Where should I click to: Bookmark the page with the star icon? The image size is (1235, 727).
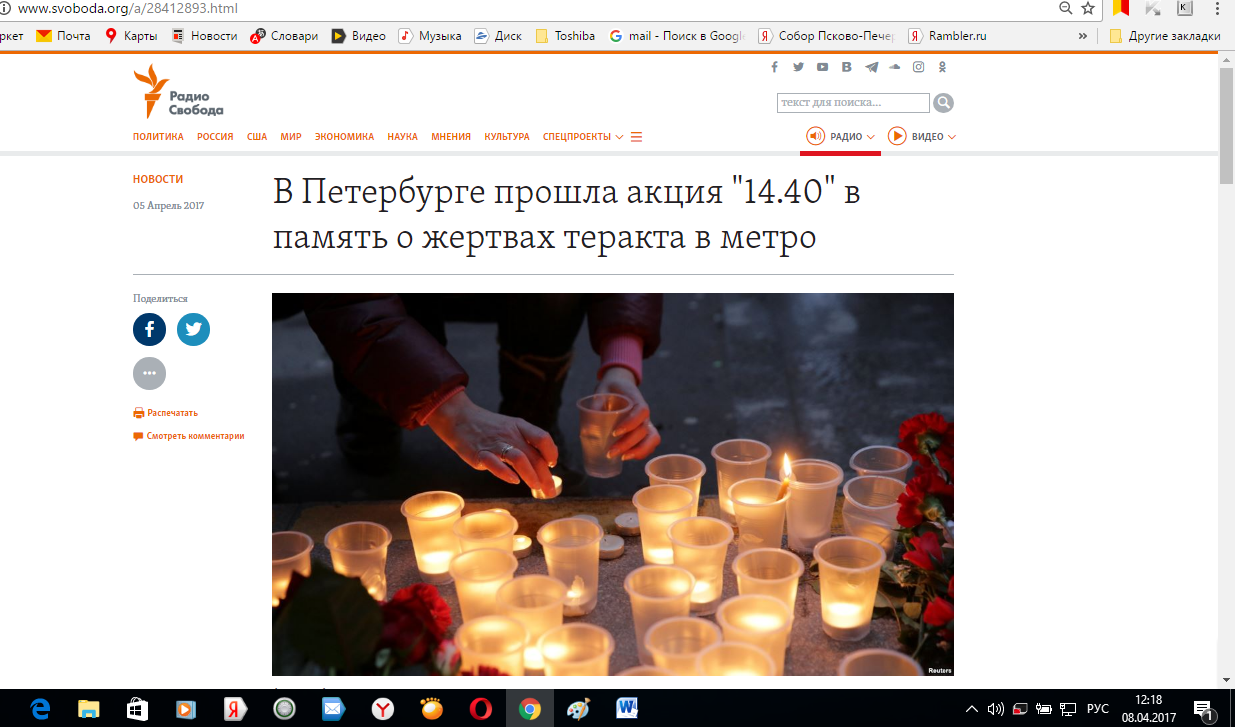[1088, 8]
